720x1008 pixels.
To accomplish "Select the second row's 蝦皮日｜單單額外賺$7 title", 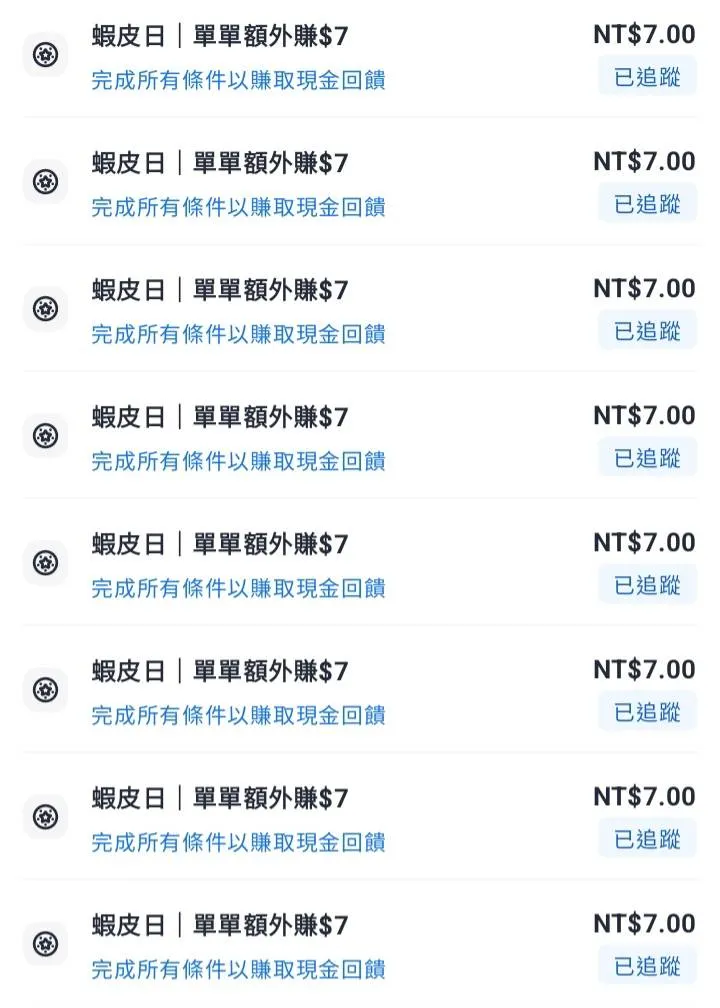I will 220,163.
